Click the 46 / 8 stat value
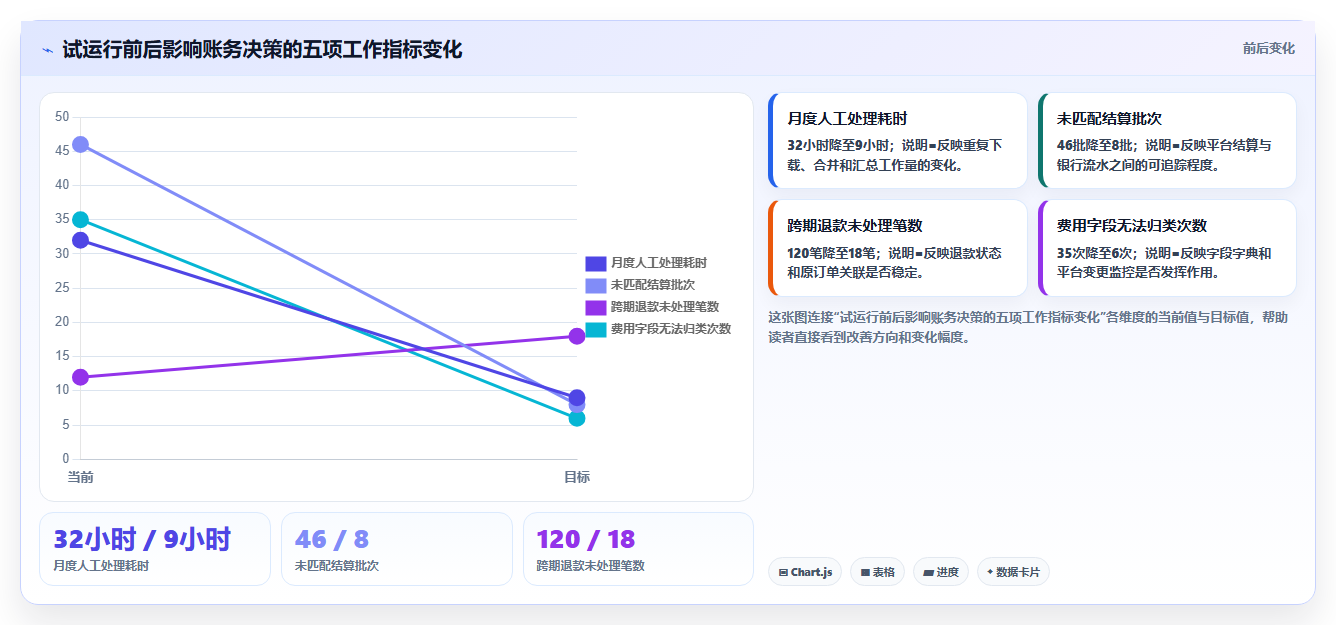 click(332, 540)
